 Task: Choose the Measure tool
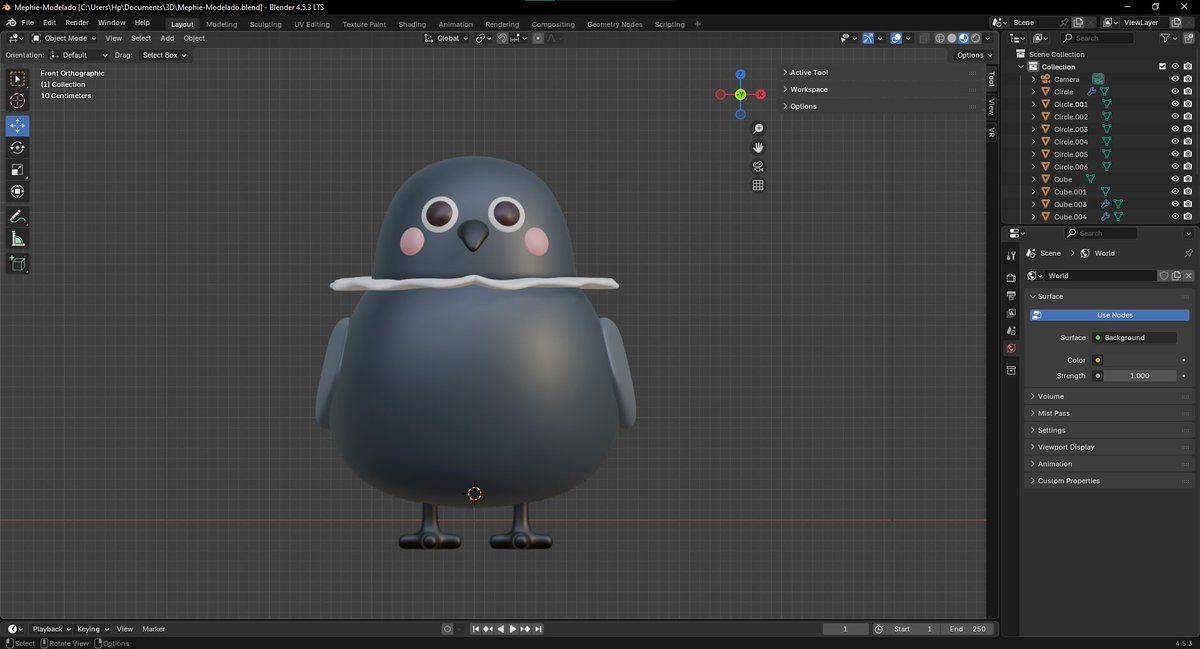(x=17, y=239)
